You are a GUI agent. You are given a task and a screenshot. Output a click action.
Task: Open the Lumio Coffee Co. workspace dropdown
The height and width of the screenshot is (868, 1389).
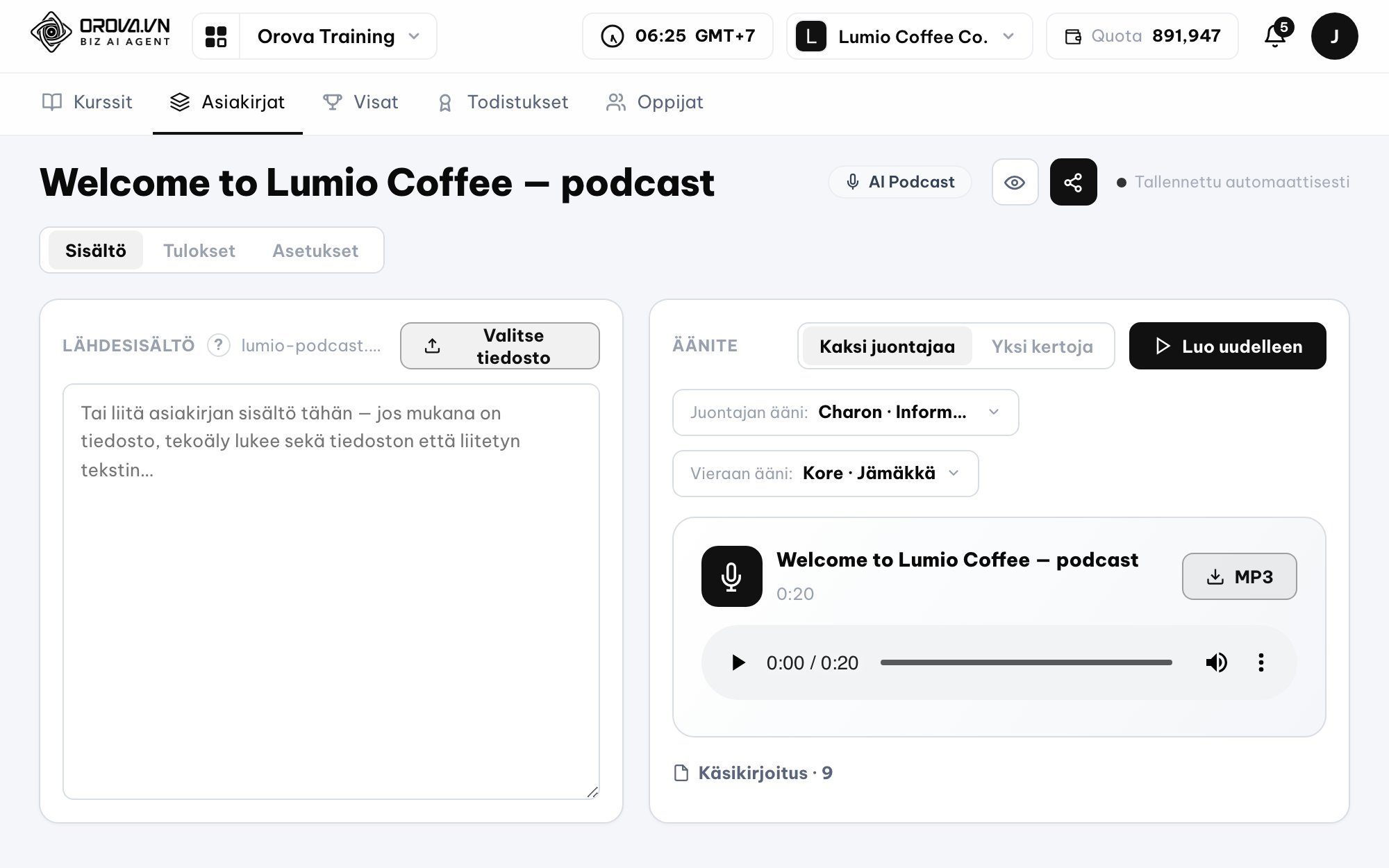coord(910,36)
